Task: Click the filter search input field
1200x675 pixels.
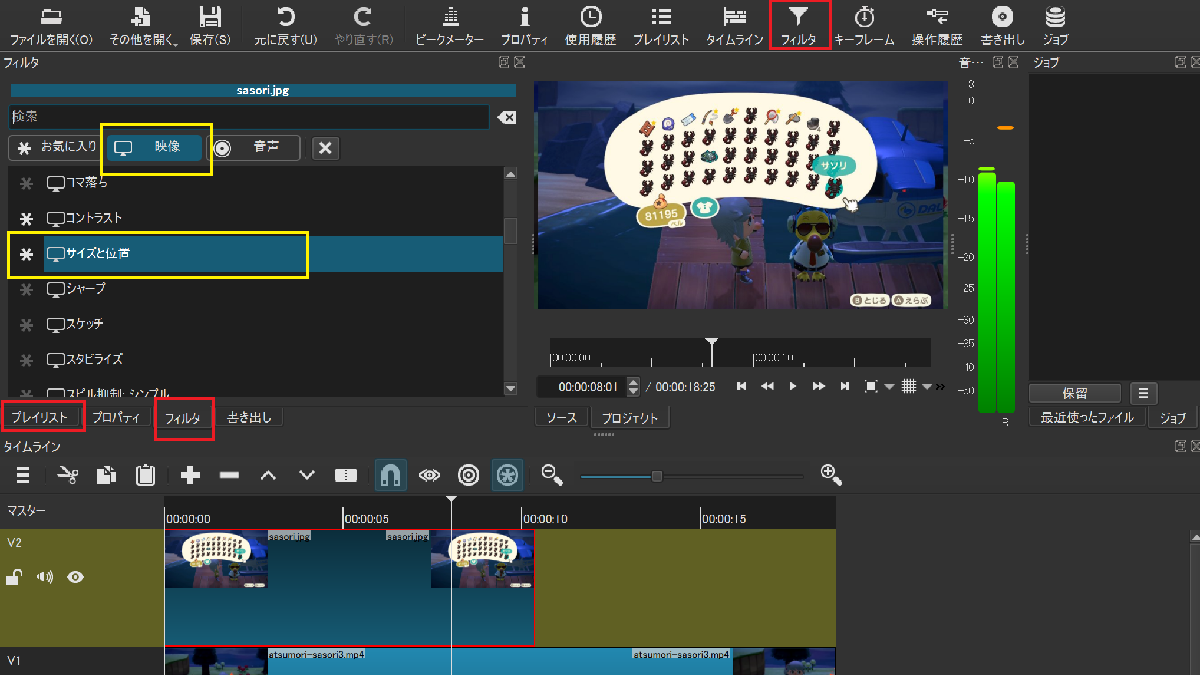Action: click(248, 117)
